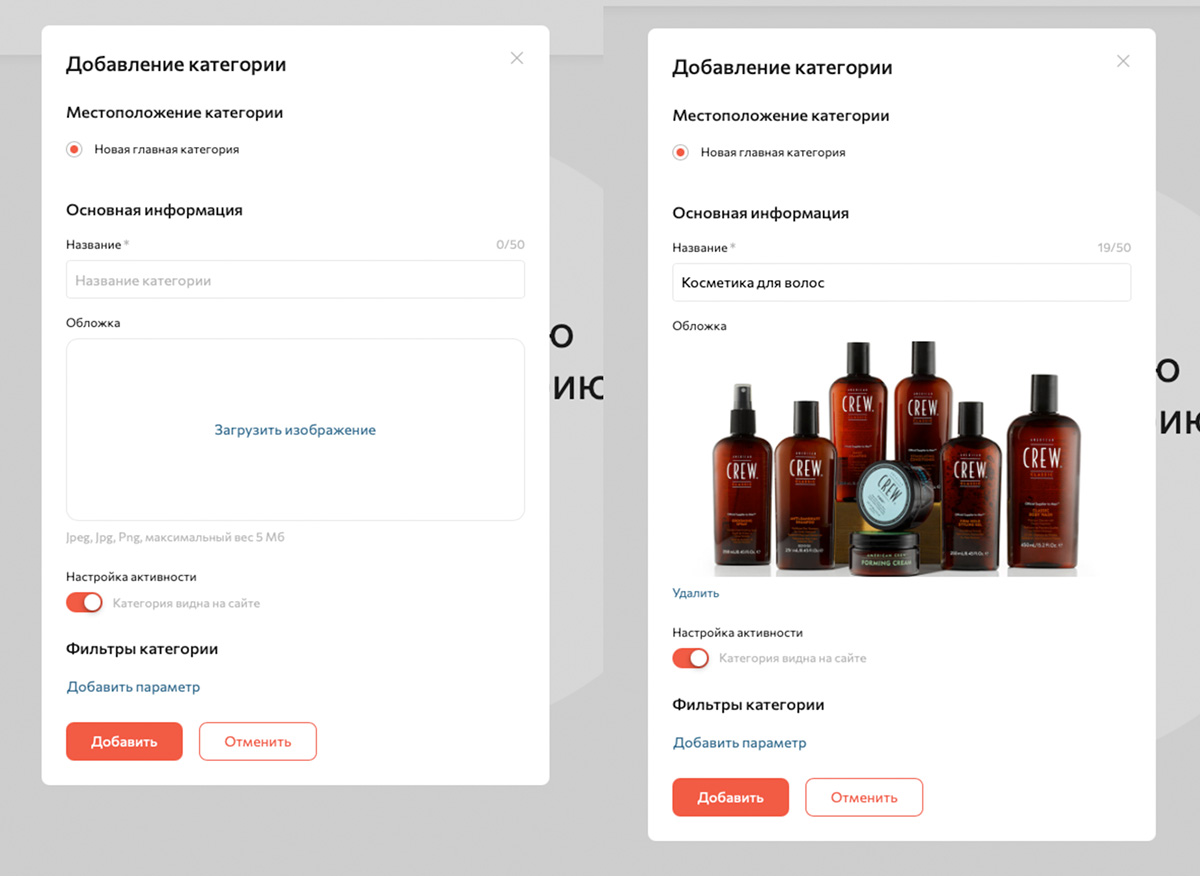Click 'Загрузить изображение' upload link
1200x876 pixels.
click(x=295, y=430)
